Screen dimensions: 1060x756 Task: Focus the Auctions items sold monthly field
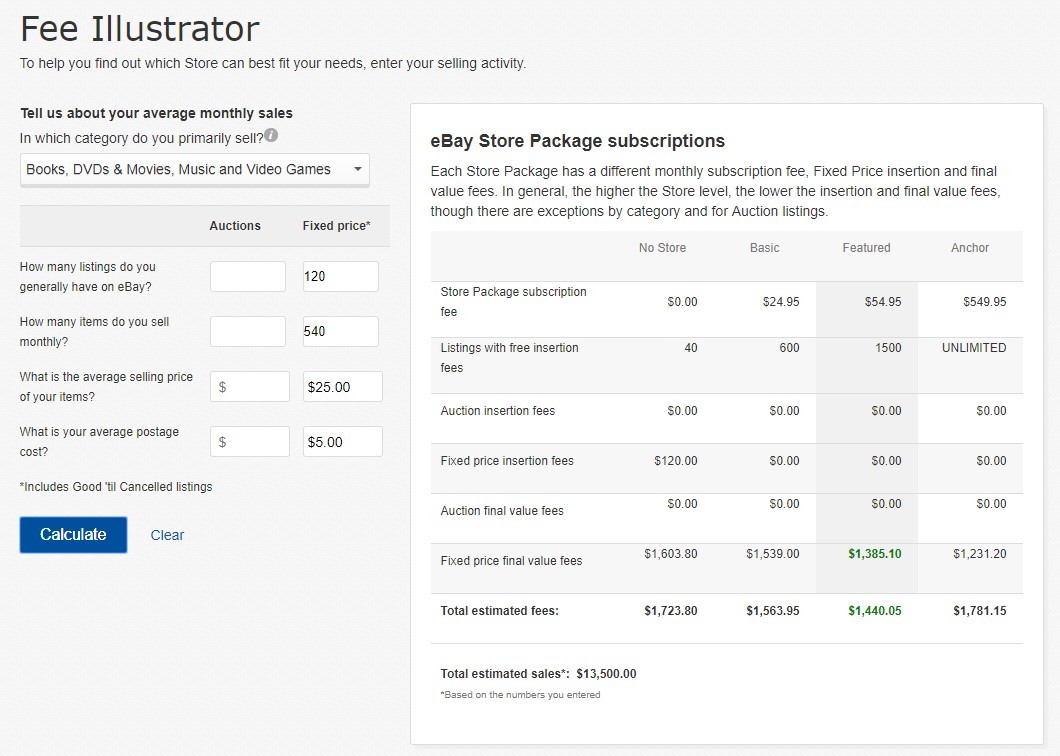click(247, 331)
